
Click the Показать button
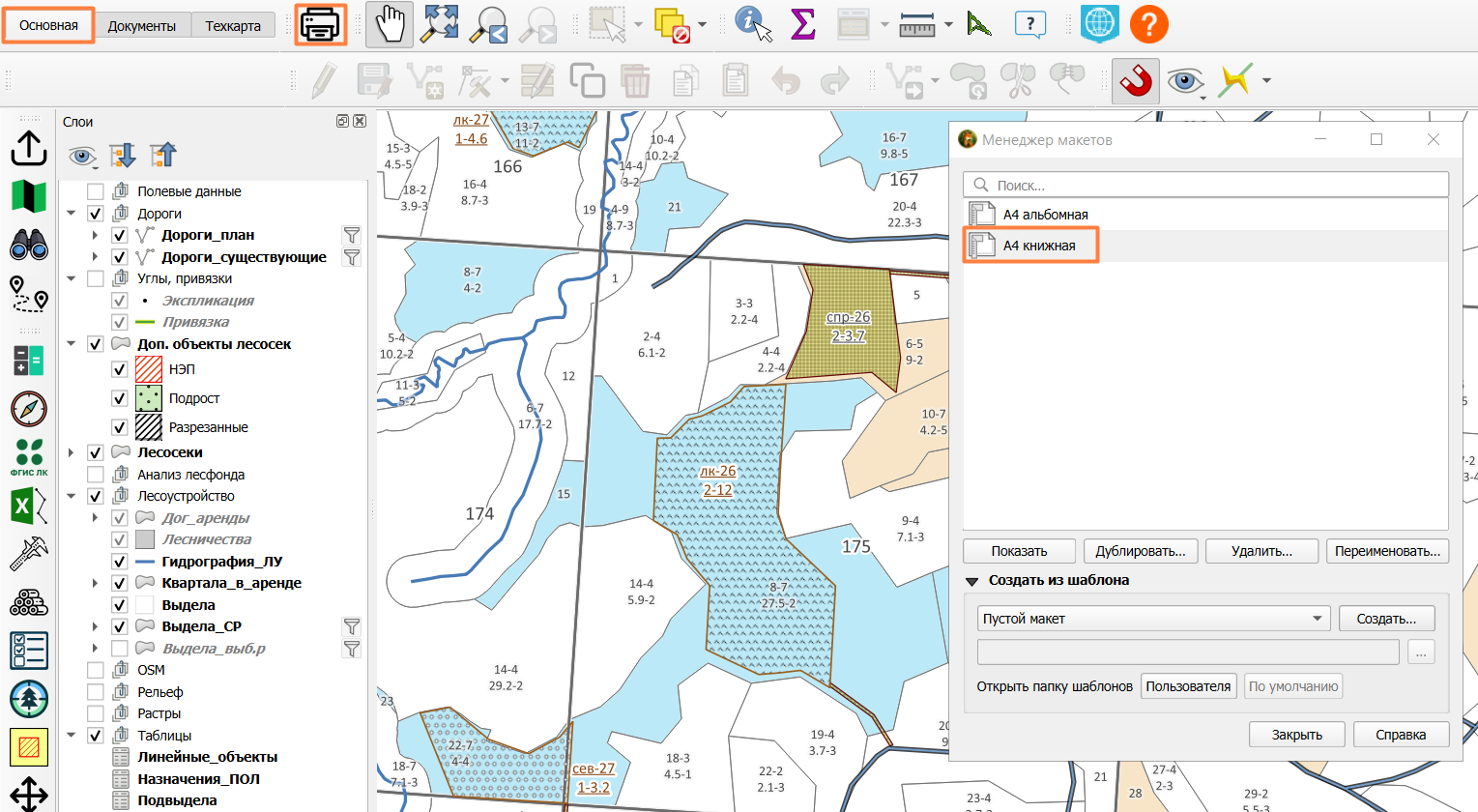1019,551
